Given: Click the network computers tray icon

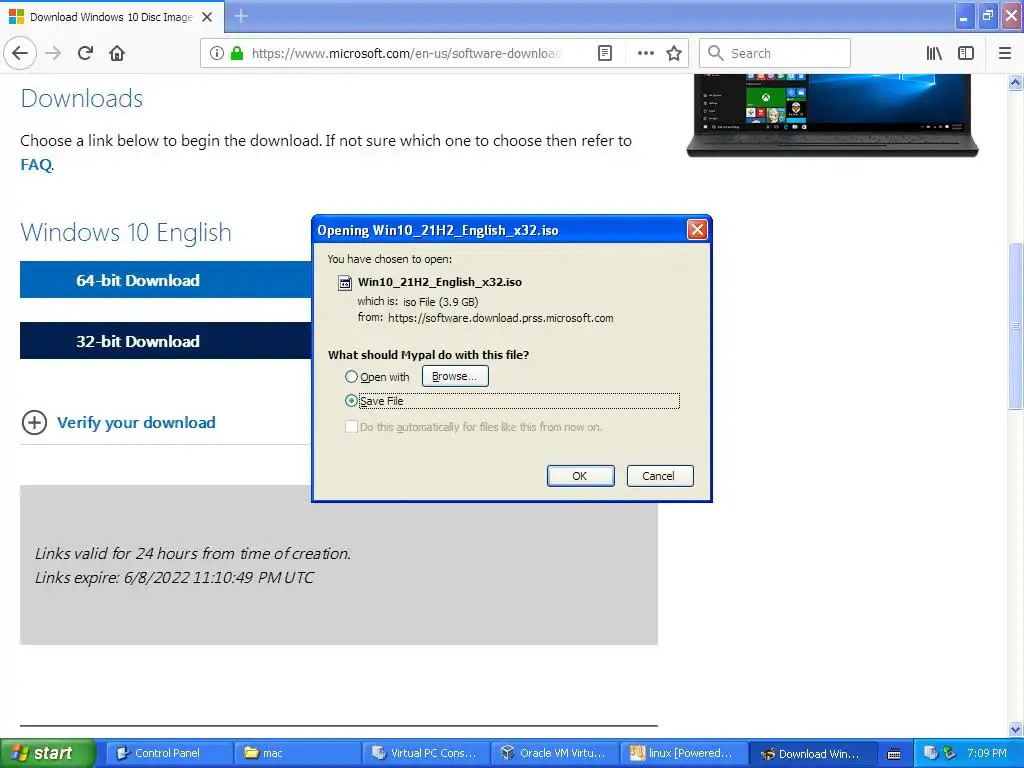Looking at the screenshot, I should coord(931,753).
